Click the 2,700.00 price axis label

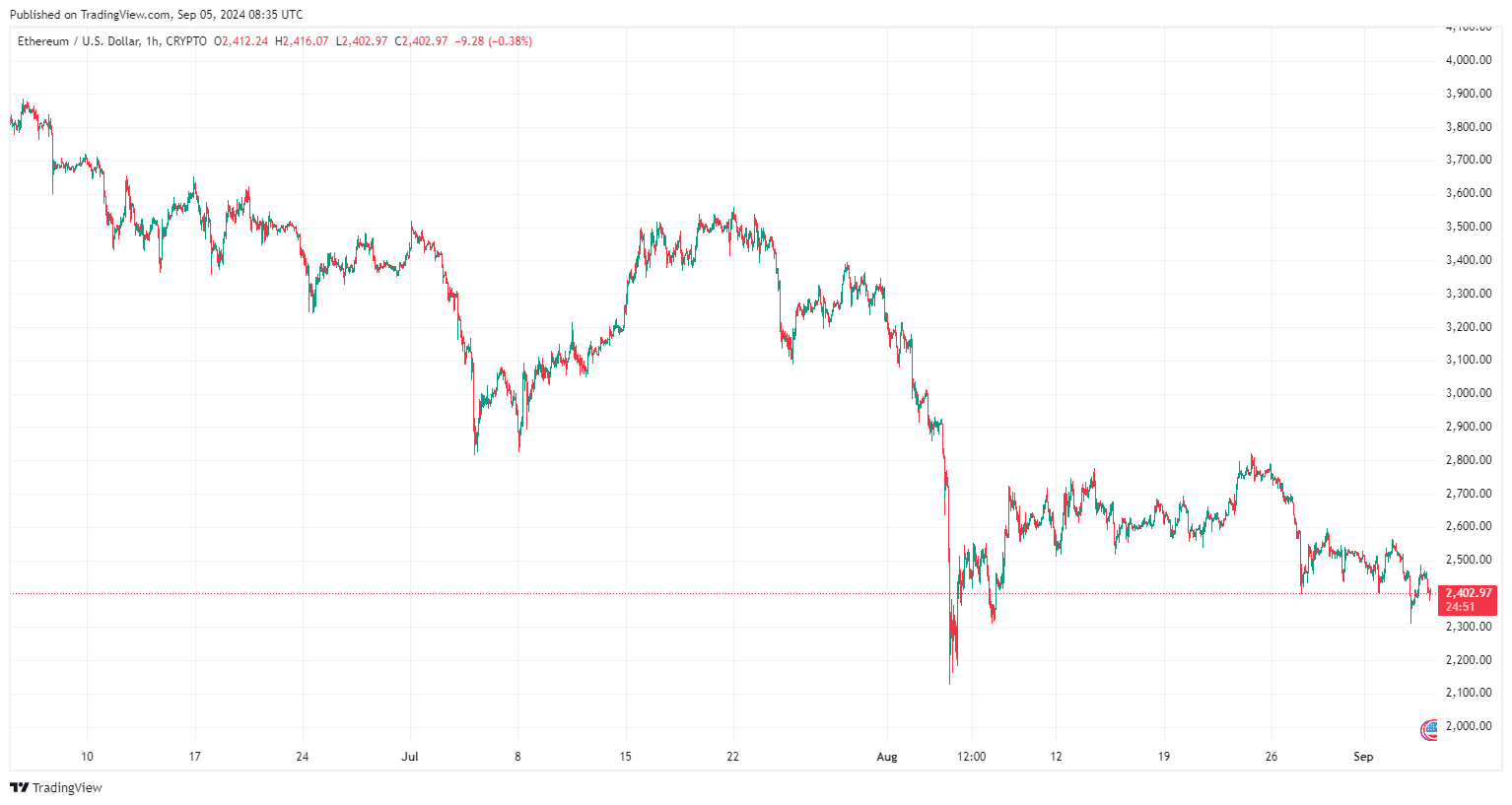tap(1469, 494)
